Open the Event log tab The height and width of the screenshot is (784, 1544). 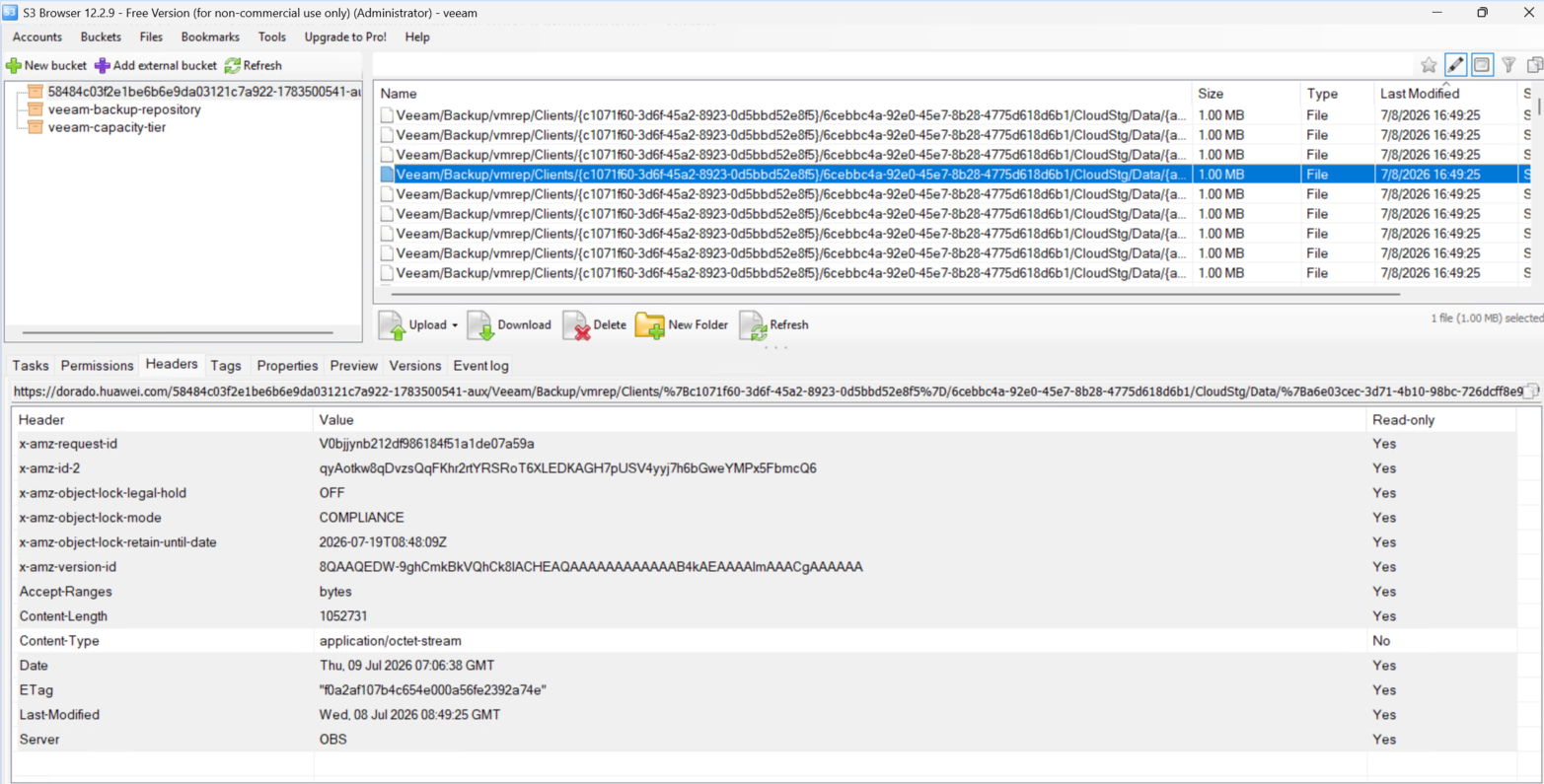[481, 366]
